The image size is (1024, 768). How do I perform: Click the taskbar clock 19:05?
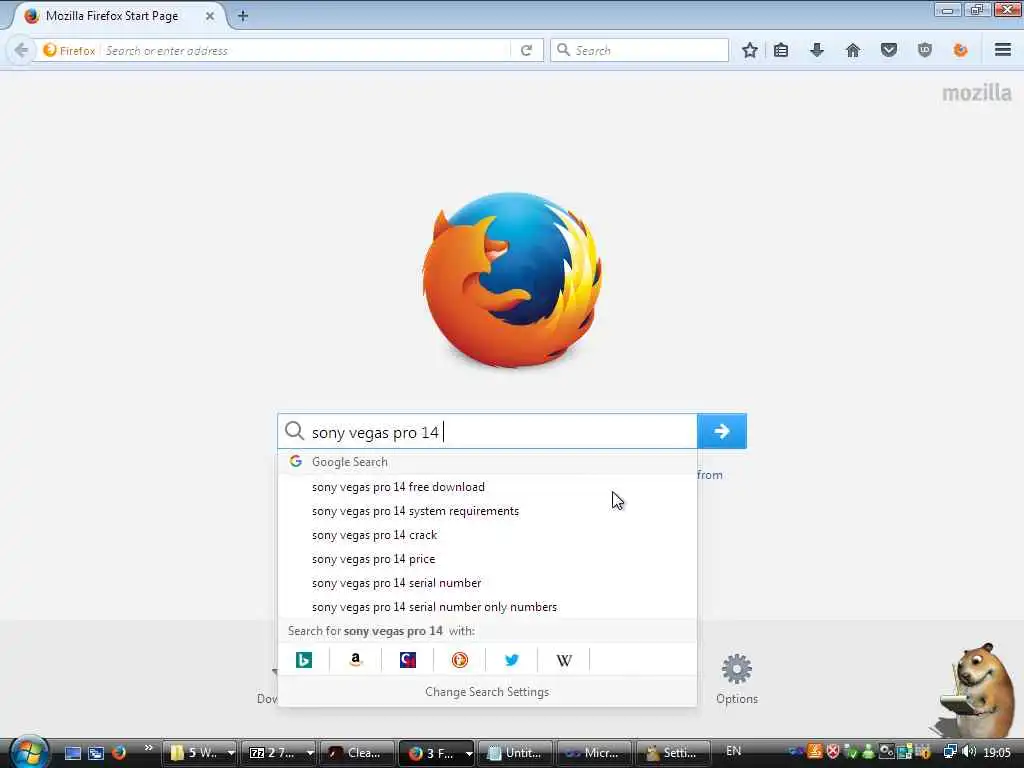point(997,752)
